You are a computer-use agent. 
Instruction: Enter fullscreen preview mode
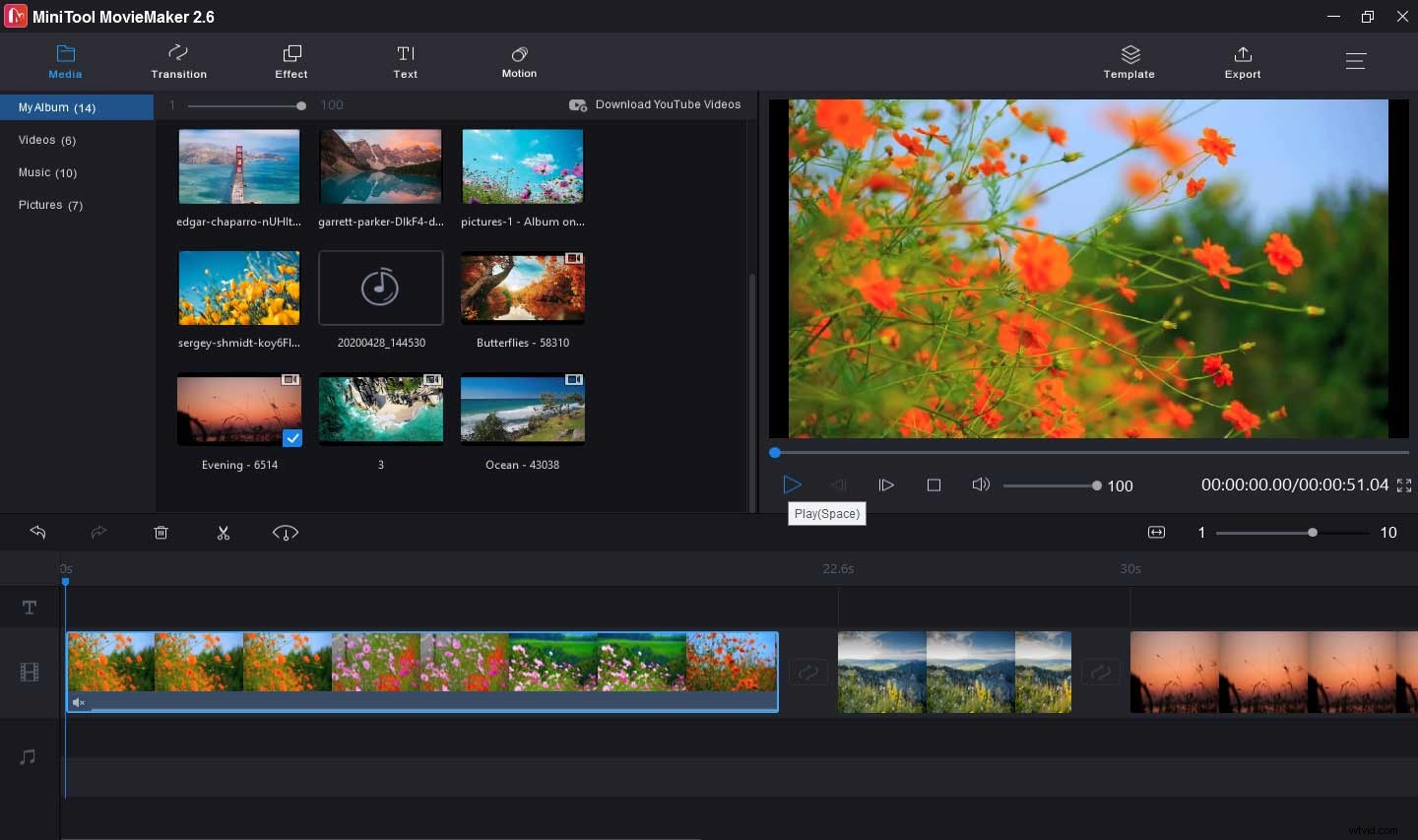tap(1403, 485)
